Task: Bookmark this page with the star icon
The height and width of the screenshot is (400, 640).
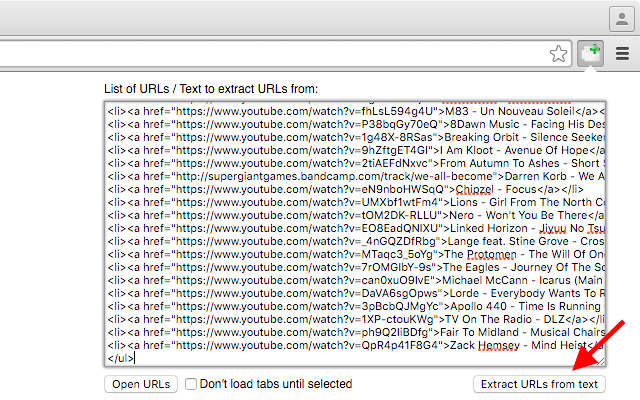Action: point(558,53)
